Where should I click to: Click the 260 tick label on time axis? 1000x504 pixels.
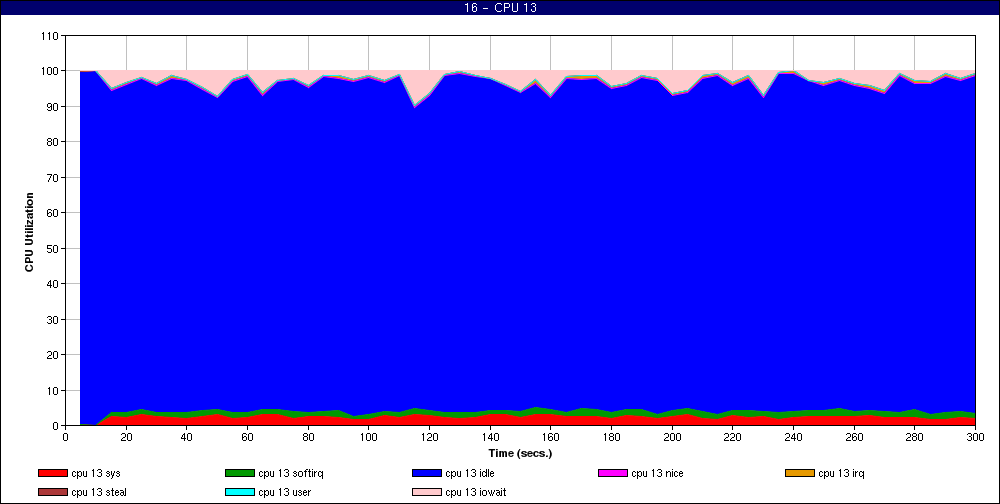(854, 437)
